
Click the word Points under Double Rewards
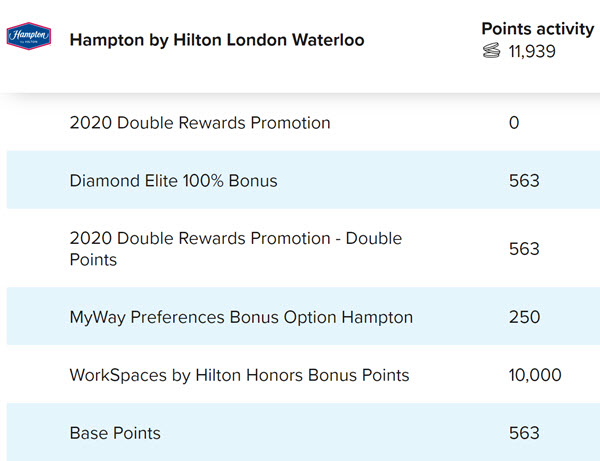(93, 260)
